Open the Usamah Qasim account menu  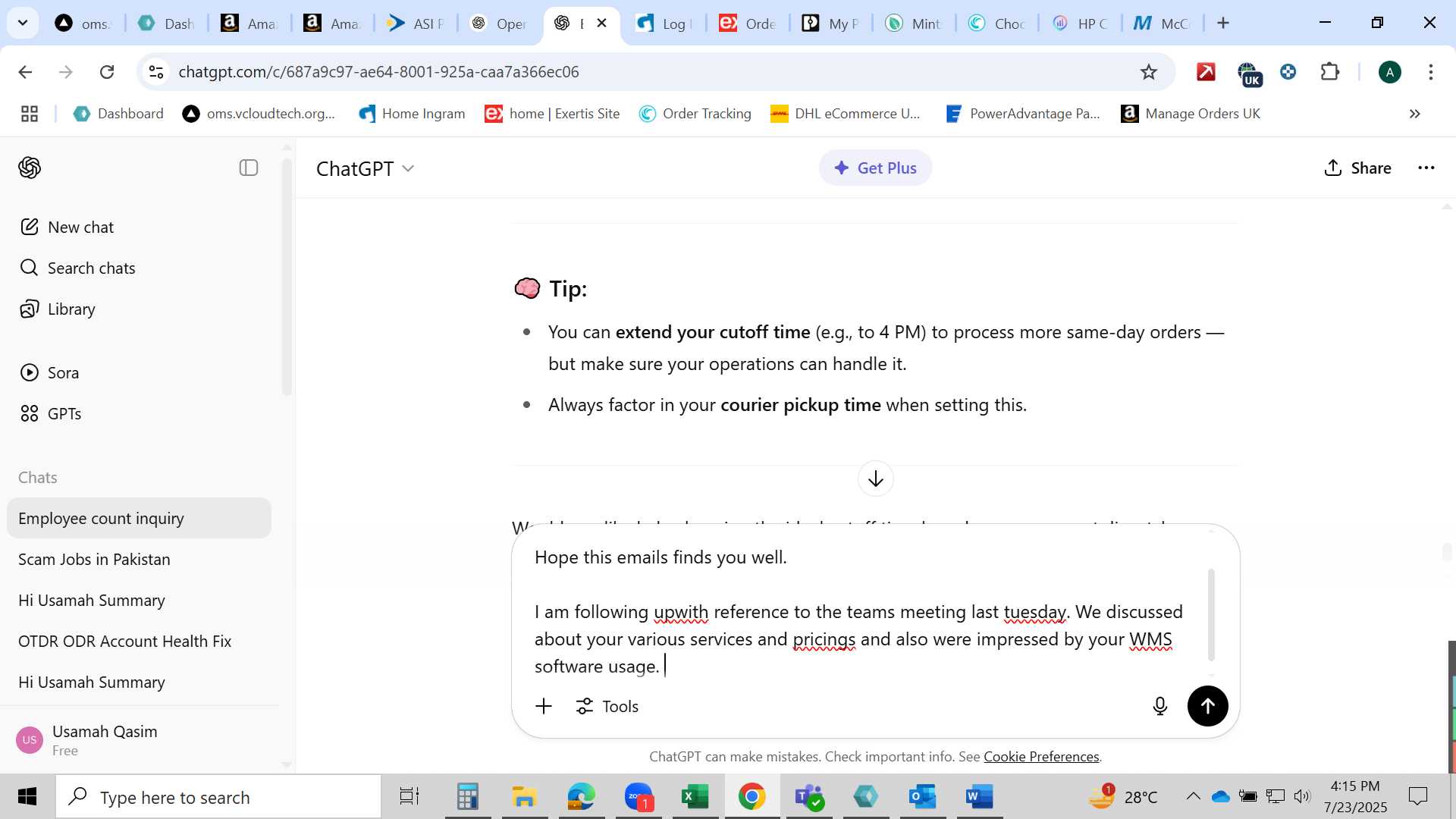139,739
